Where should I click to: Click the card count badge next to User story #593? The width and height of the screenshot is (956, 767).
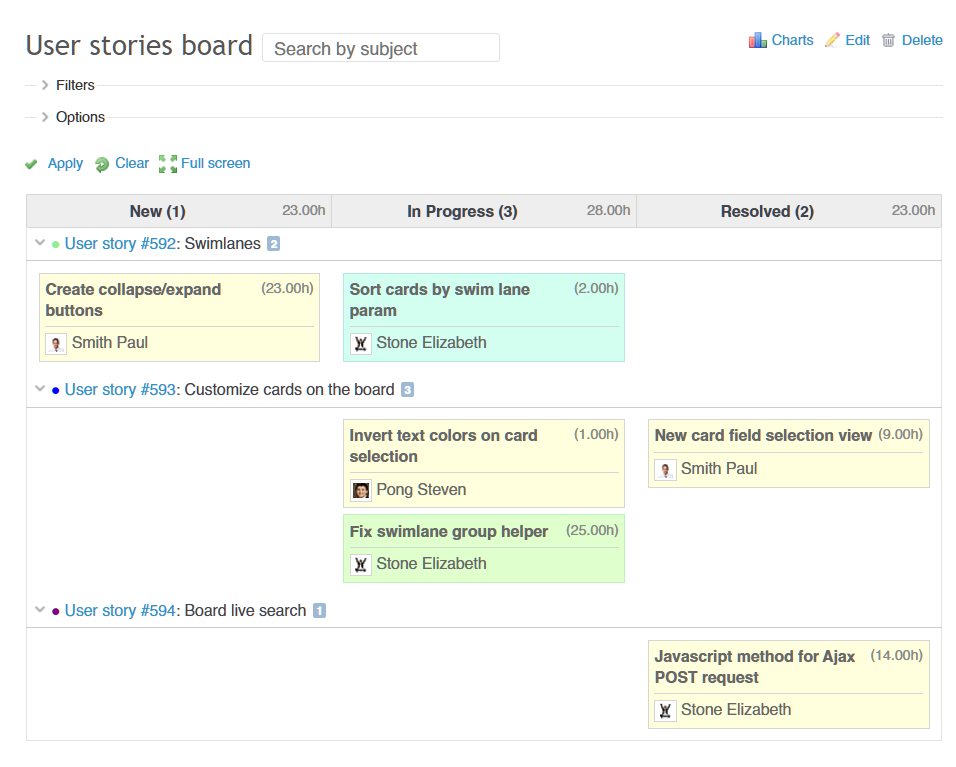(x=406, y=389)
